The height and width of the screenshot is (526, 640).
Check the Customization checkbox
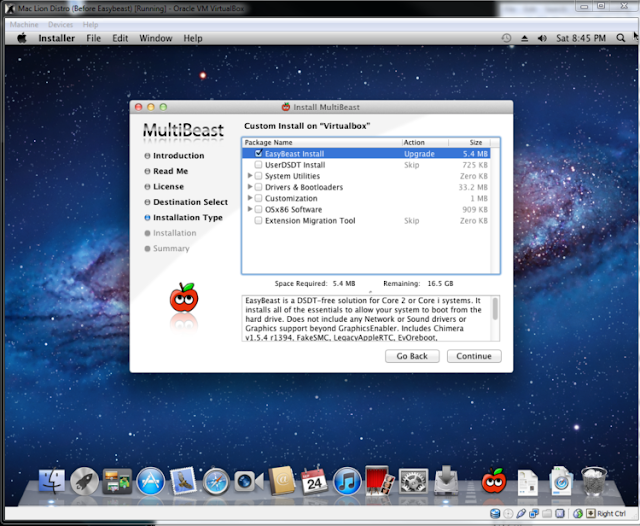click(258, 198)
